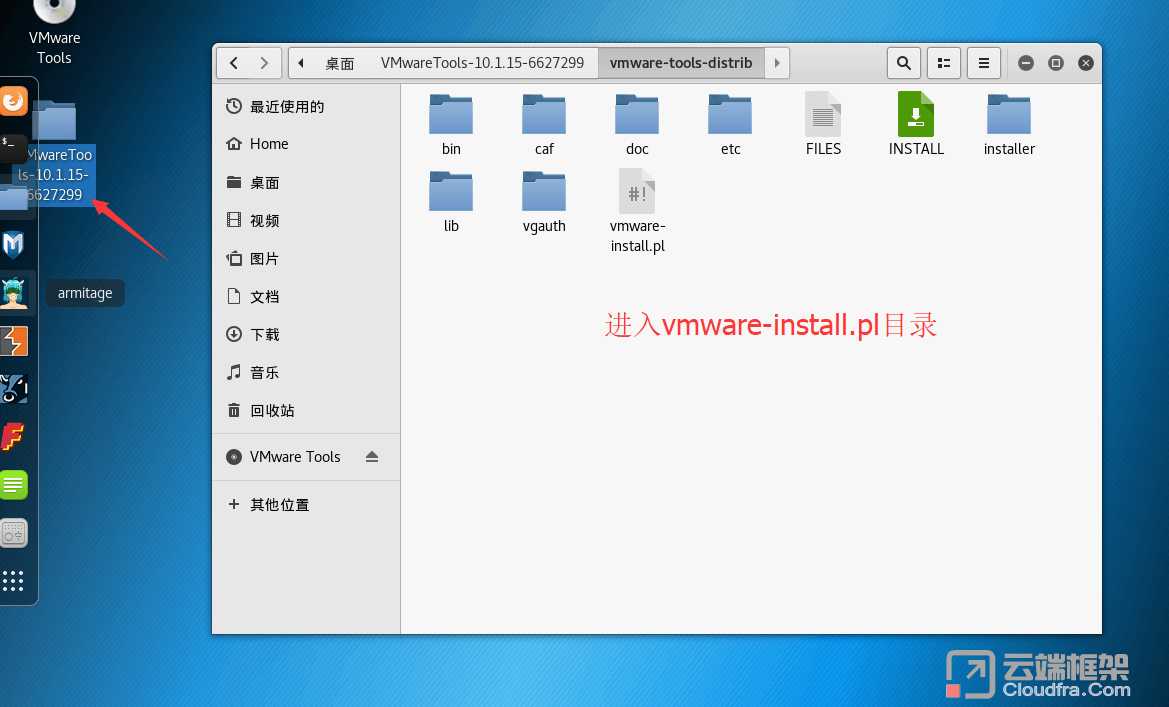Image resolution: width=1169 pixels, height=707 pixels.
Task: Toggle list view layout button
Action: [x=944, y=63]
